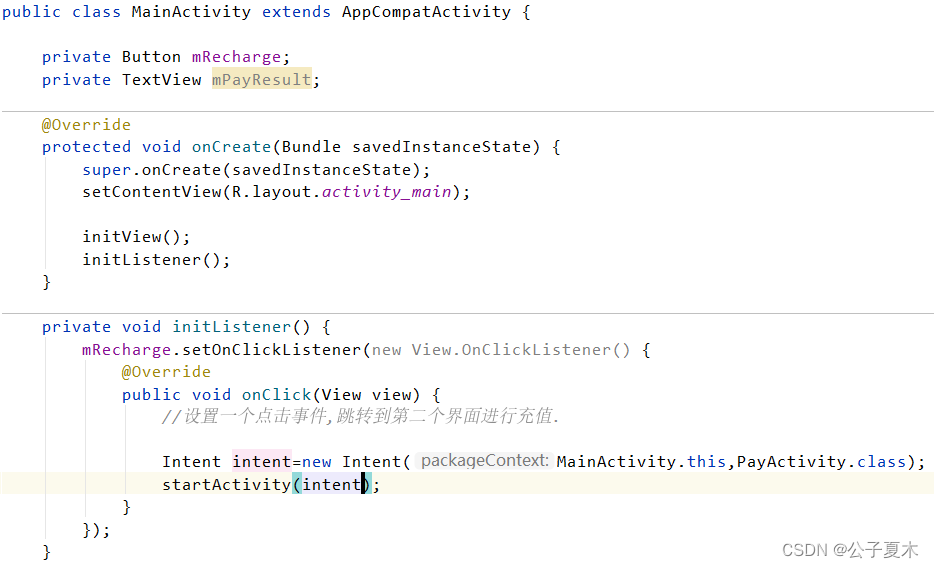Click the onClick method name
Screen dimensions: 934x568
point(276,395)
